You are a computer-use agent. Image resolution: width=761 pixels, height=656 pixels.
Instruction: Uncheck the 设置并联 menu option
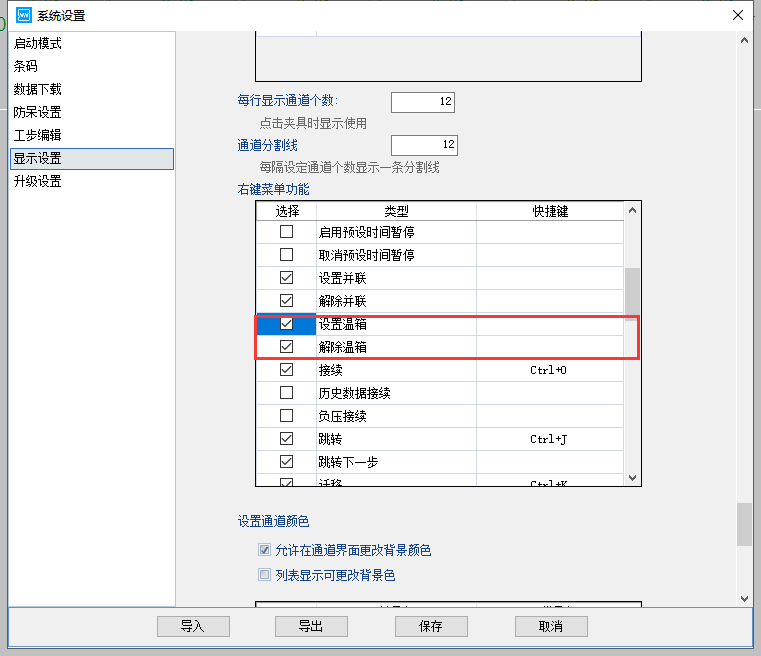point(286,278)
